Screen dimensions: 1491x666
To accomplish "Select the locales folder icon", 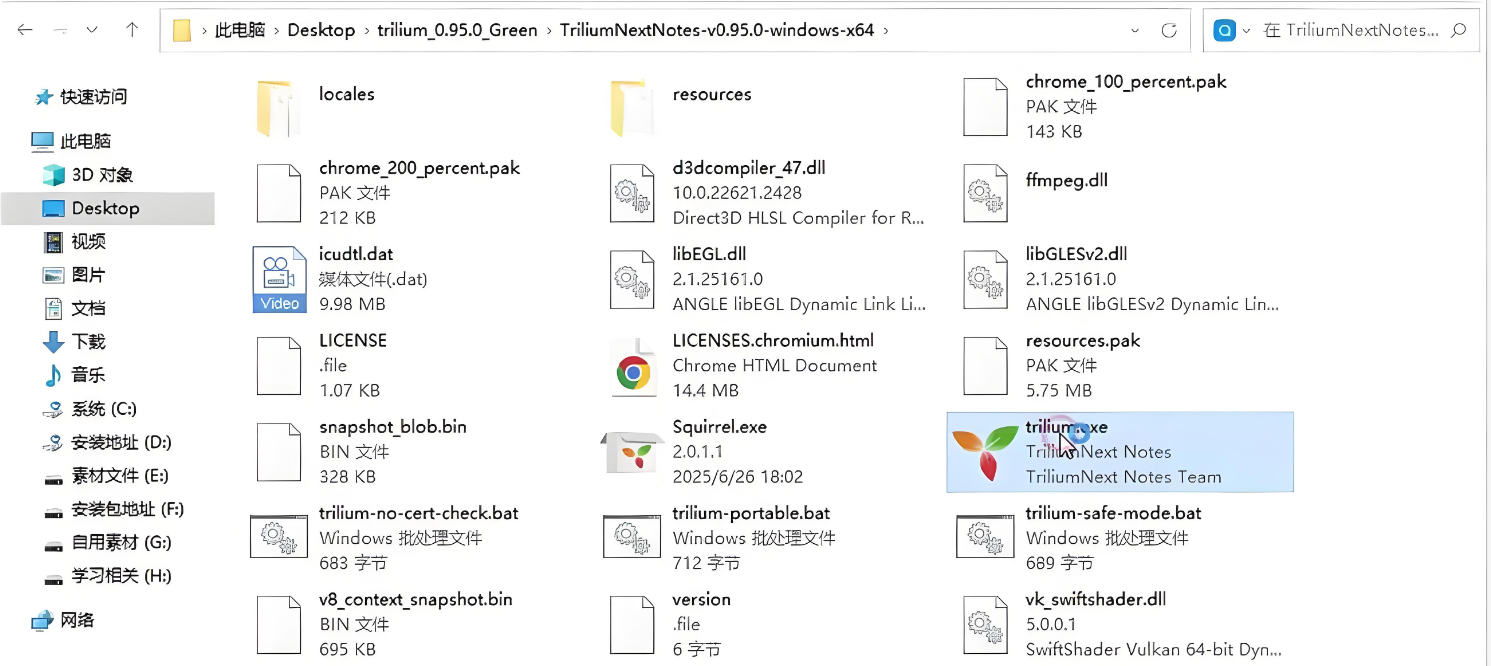I will [279, 107].
